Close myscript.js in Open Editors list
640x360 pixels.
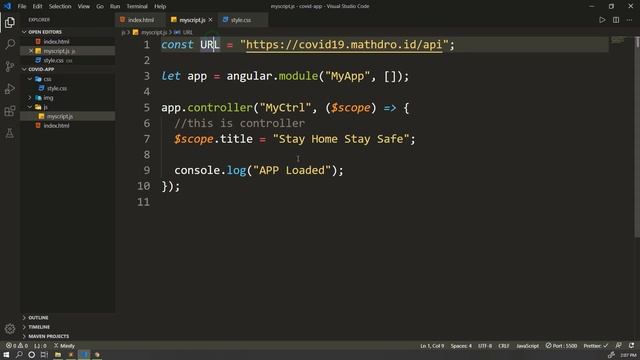31,51
